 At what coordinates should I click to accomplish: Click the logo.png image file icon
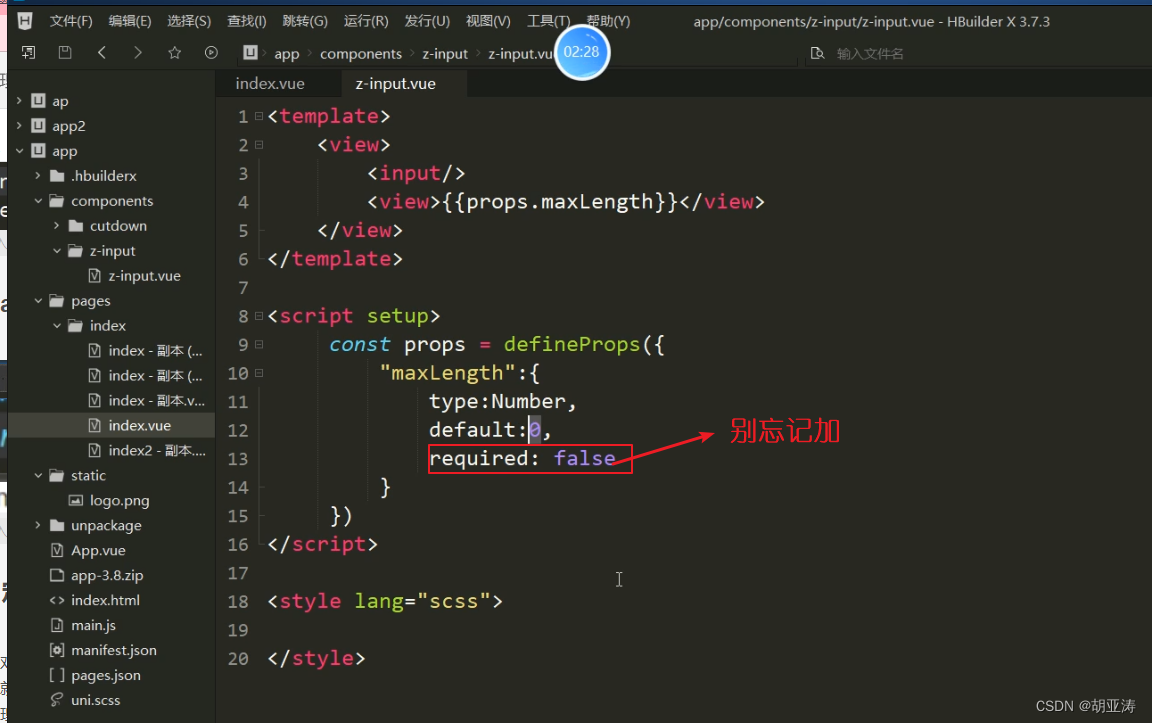coord(76,500)
